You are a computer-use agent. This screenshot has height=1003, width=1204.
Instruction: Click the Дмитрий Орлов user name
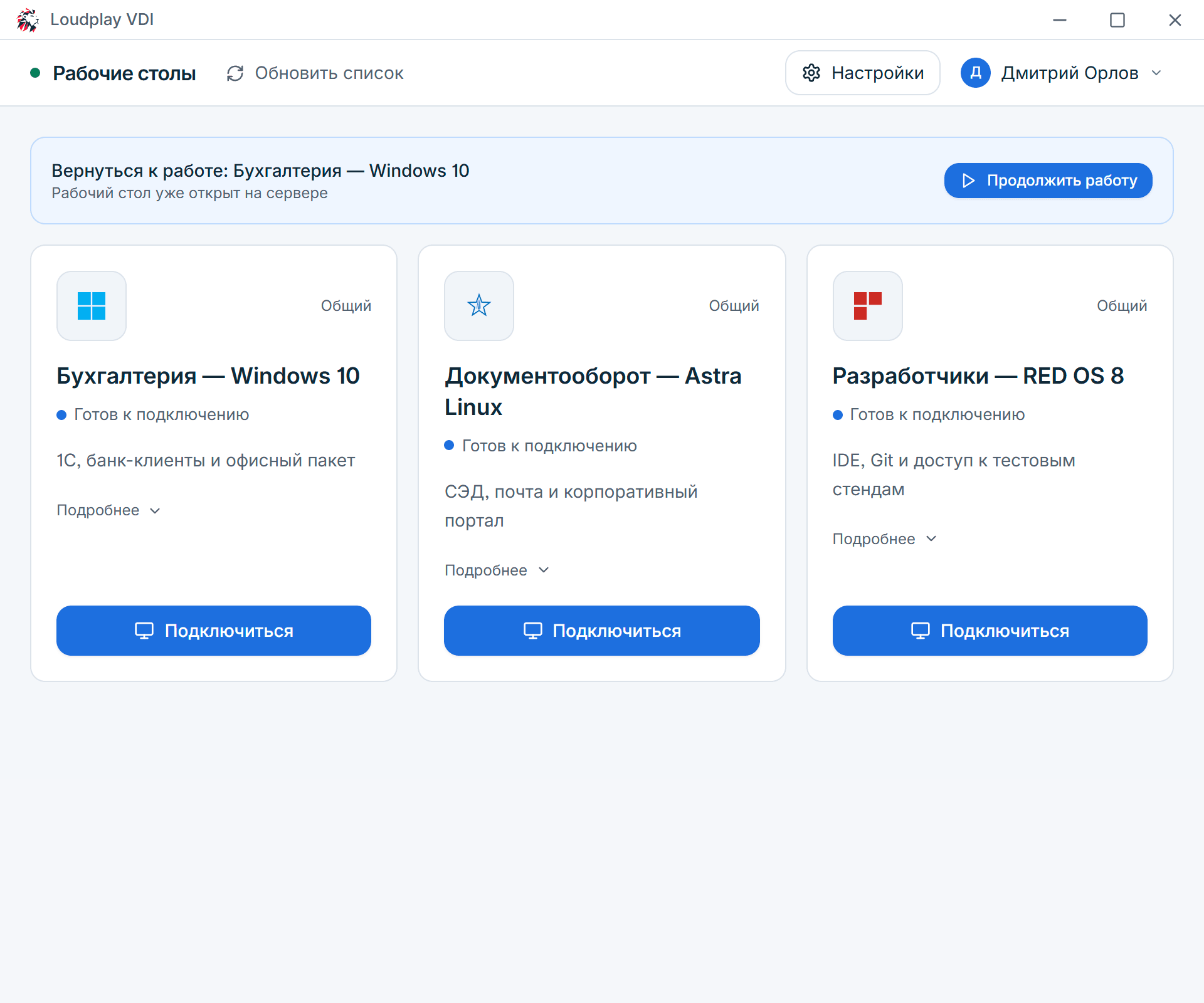tap(1069, 73)
